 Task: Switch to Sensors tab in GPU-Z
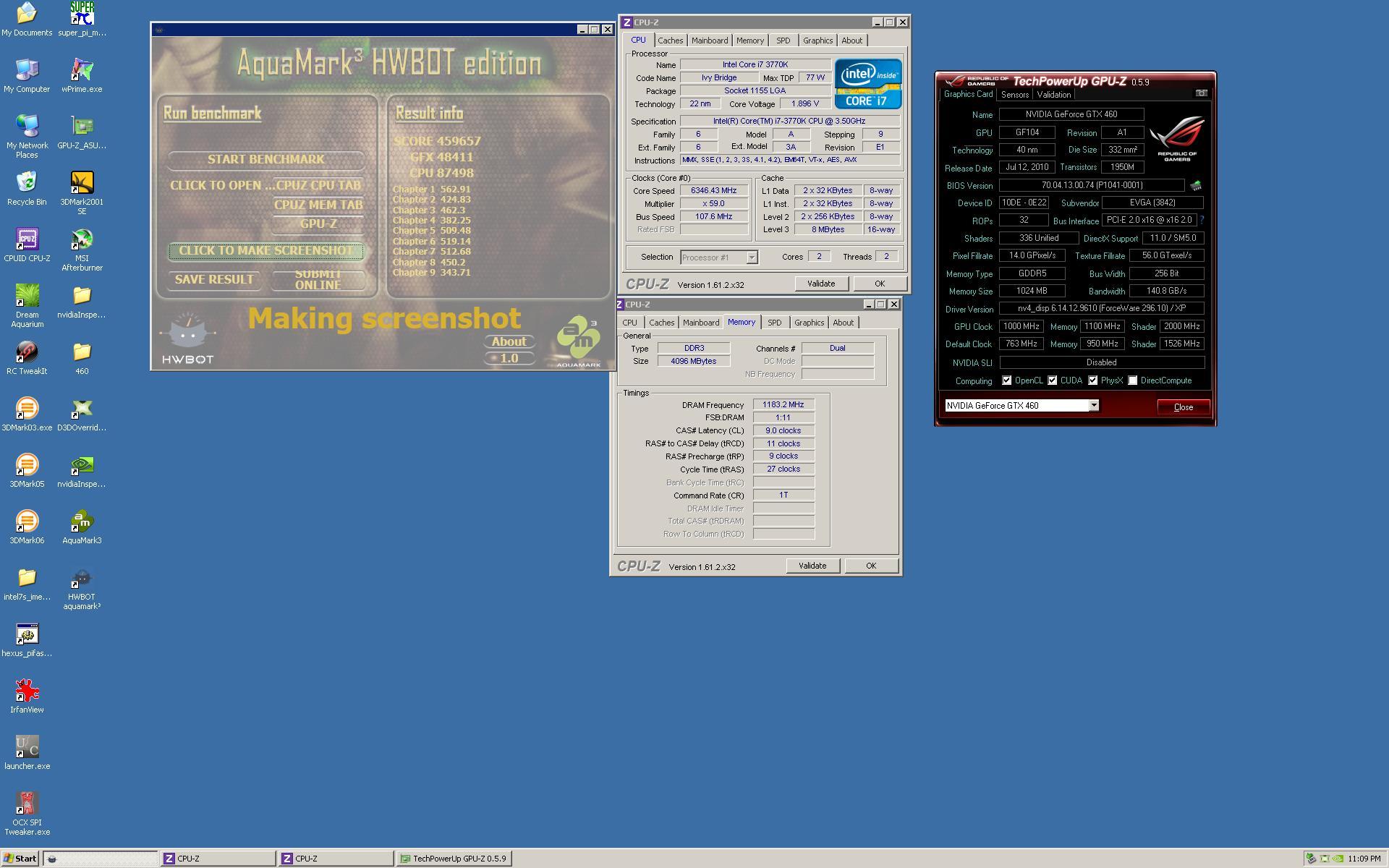[x=1015, y=95]
